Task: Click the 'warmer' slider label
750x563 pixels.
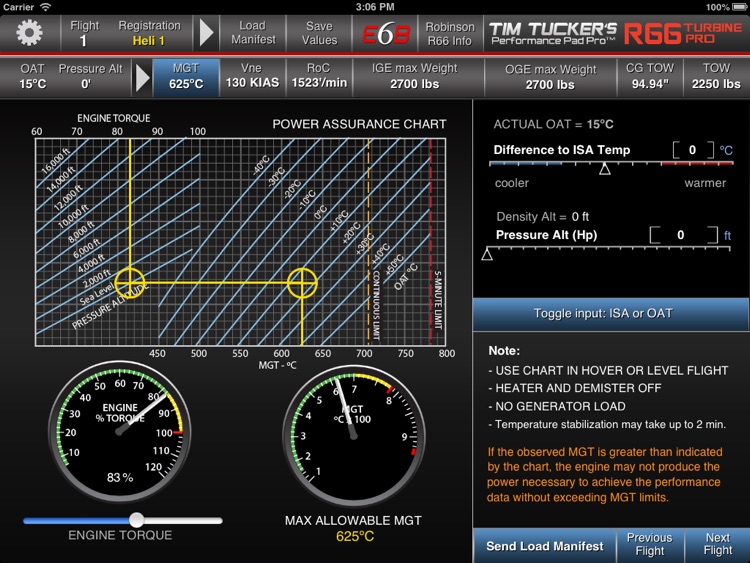Action: (705, 183)
